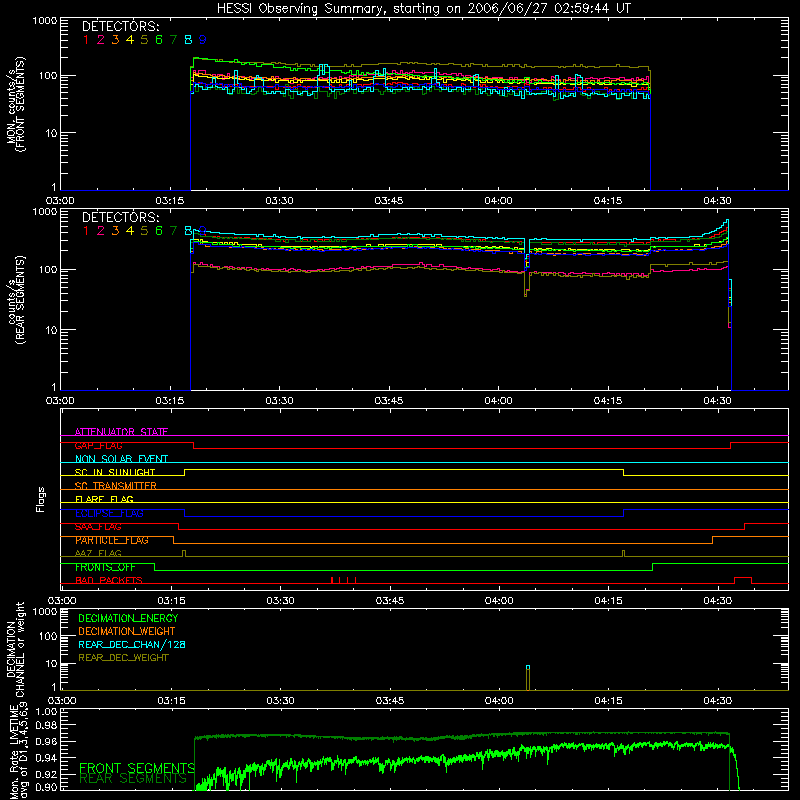Click the Flags y-axis label
This screenshot has width=800, height=800.
click(x=40, y=499)
